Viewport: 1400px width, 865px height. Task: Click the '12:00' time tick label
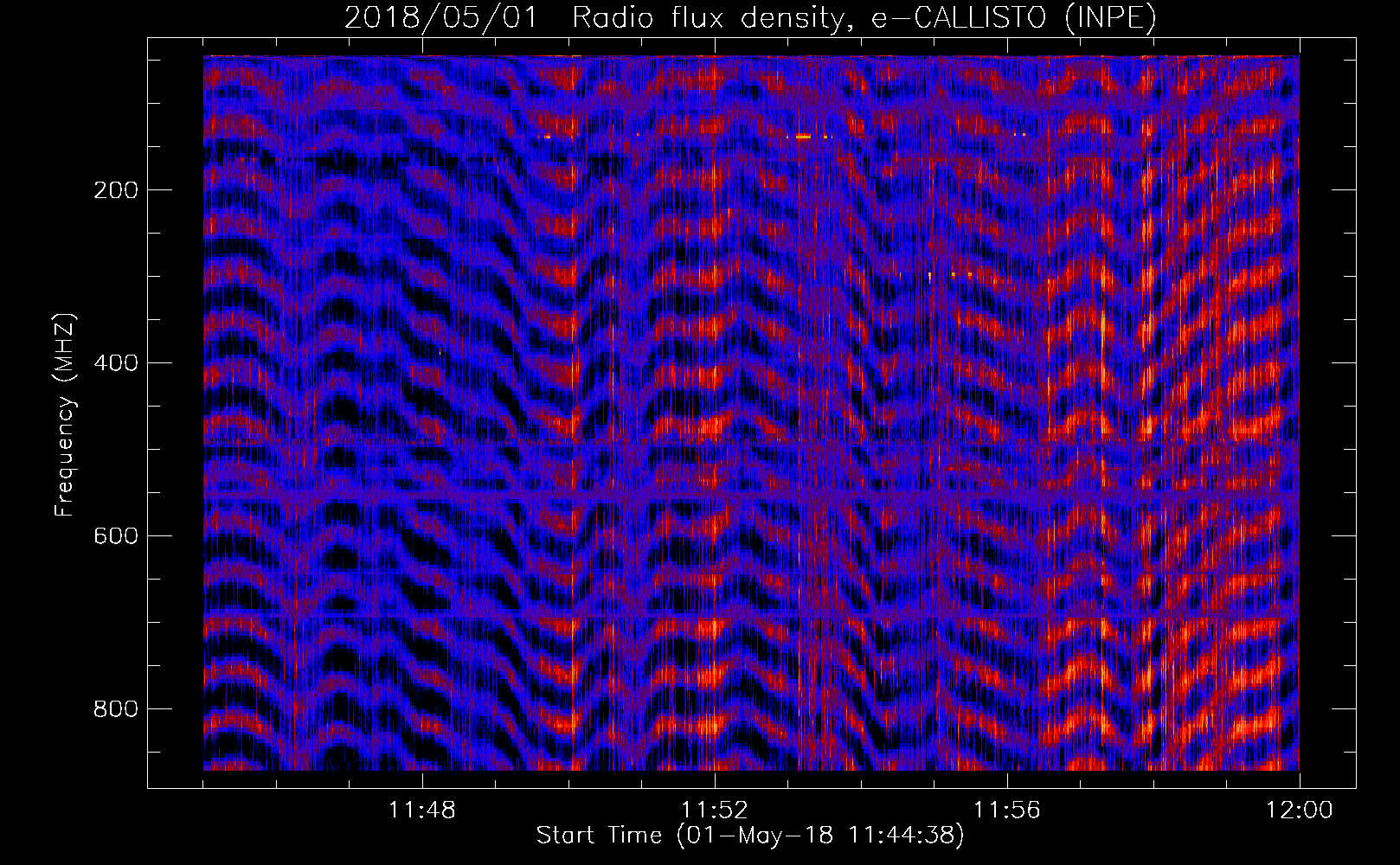coord(1300,811)
